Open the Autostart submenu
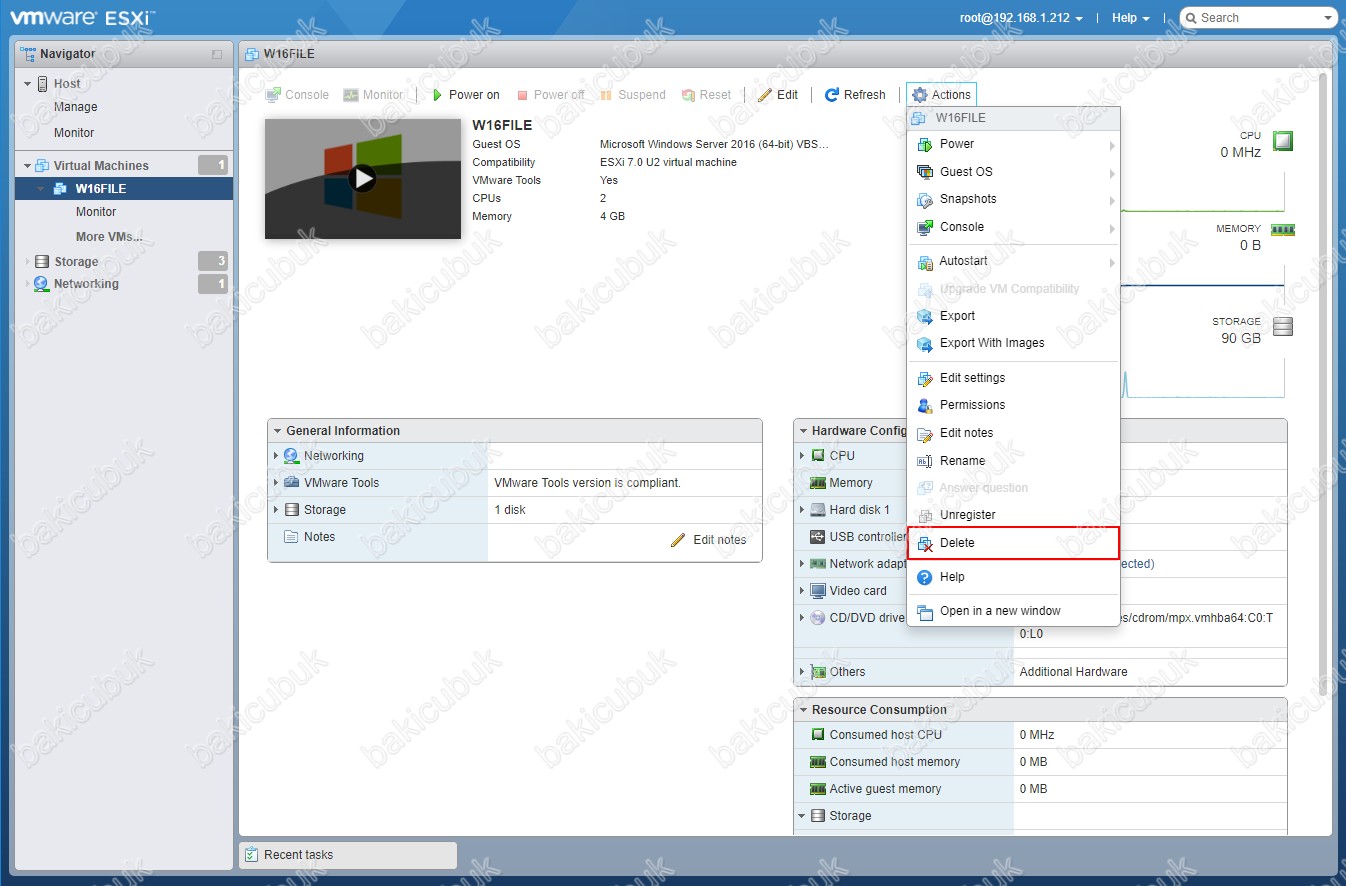Screen dimensions: 1346x886 [x=1013, y=261]
